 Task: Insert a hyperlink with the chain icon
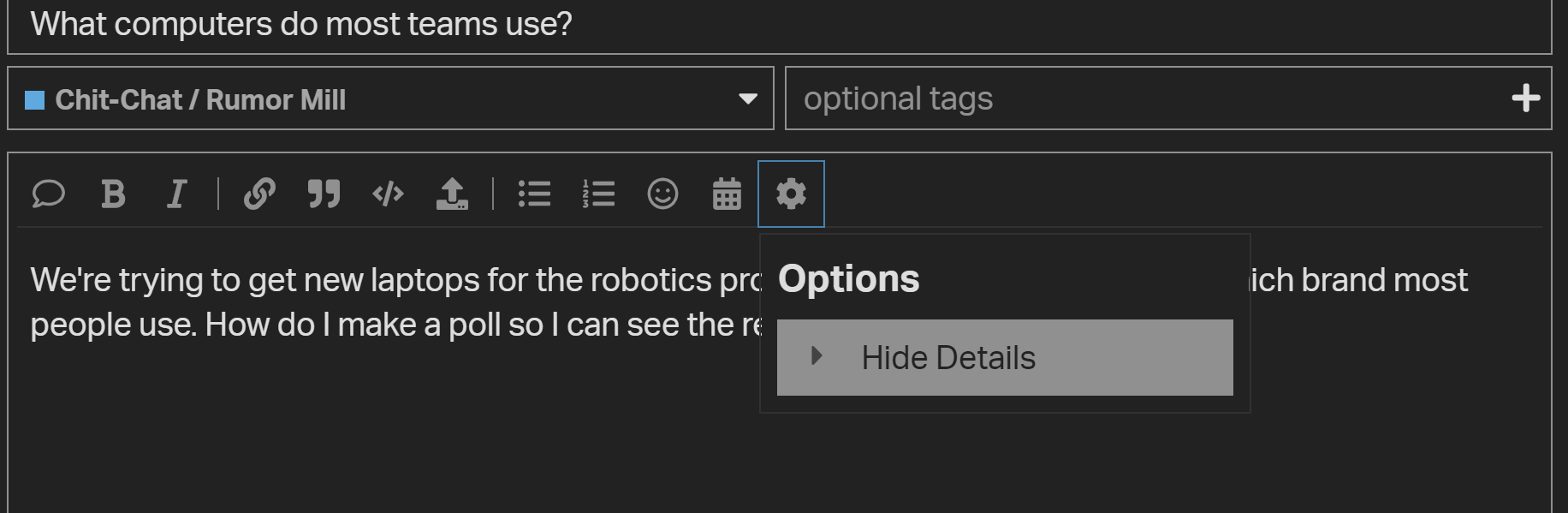point(259,194)
